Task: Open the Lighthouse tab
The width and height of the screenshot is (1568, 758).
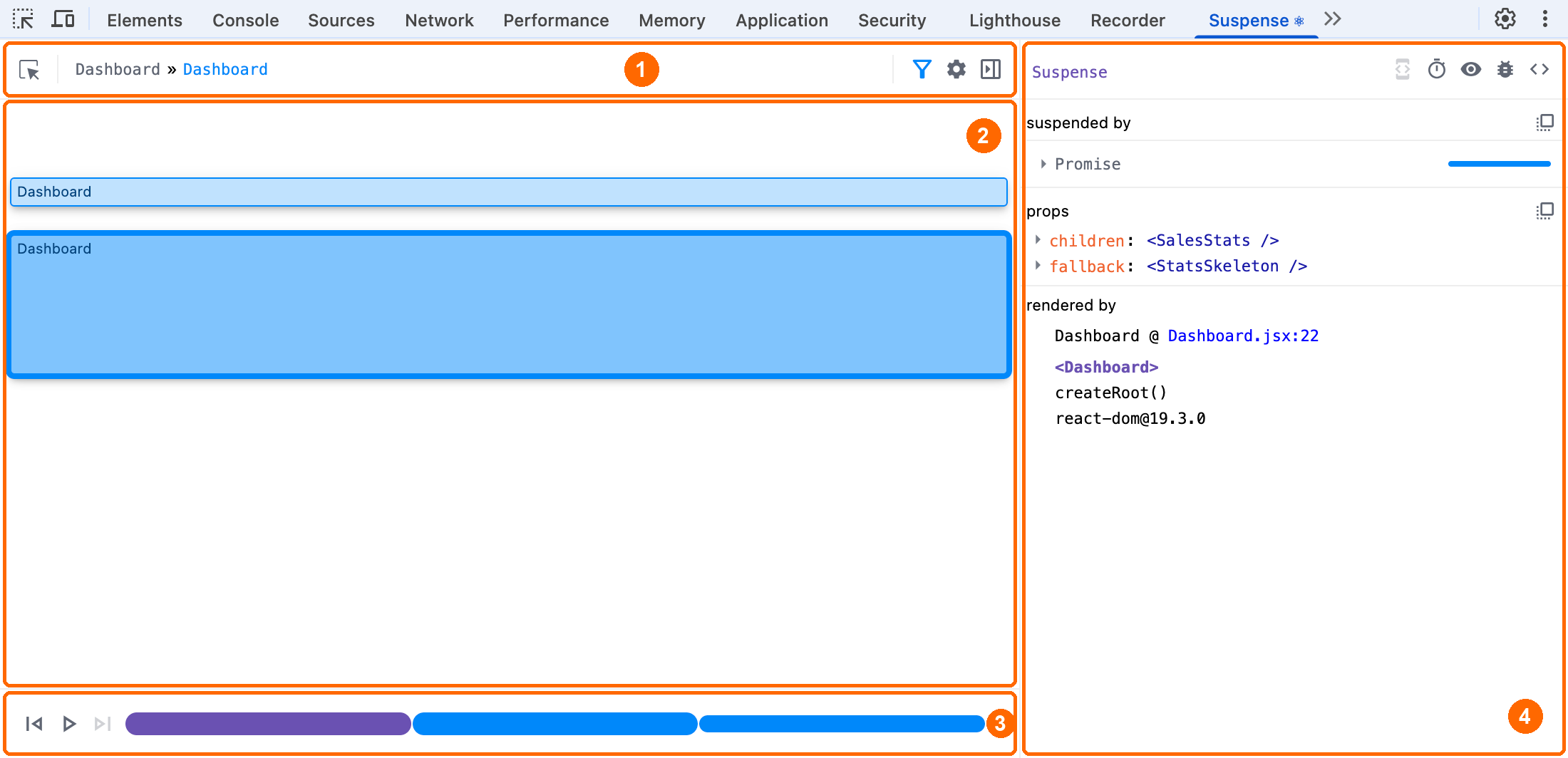Action: click(1015, 20)
